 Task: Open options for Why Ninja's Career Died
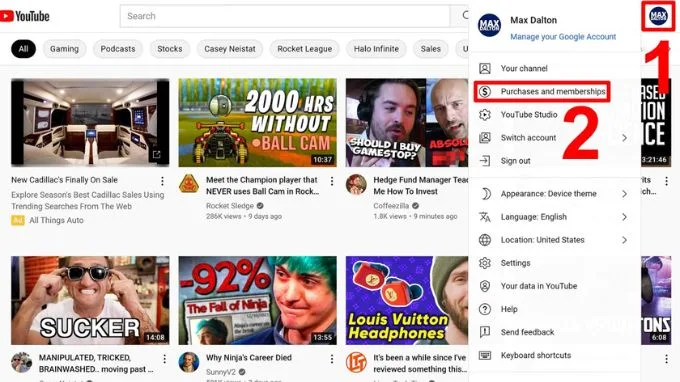click(332, 359)
